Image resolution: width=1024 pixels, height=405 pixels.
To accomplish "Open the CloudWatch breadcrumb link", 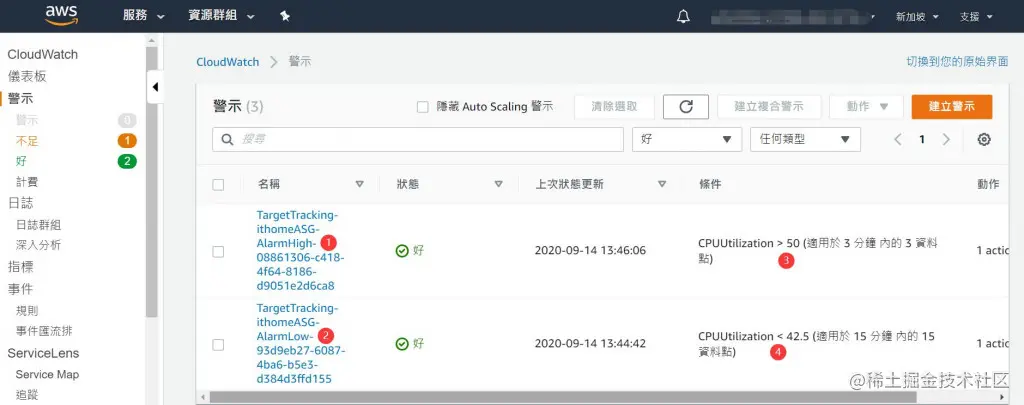I will pyautogui.click(x=227, y=62).
